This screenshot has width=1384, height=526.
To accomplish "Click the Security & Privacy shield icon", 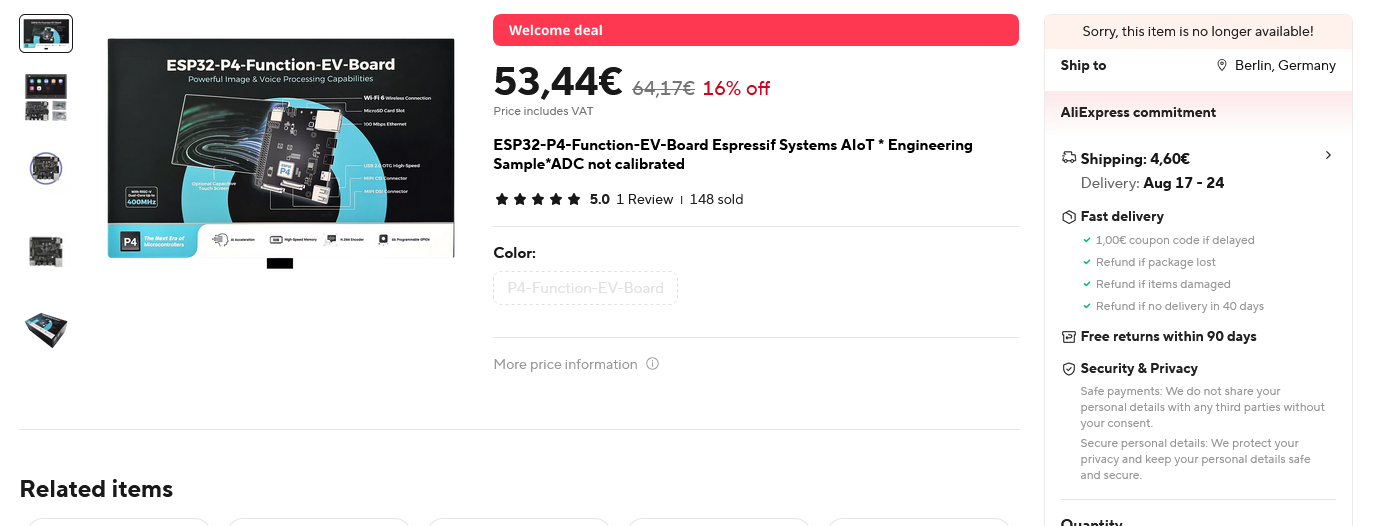I will tap(1068, 368).
